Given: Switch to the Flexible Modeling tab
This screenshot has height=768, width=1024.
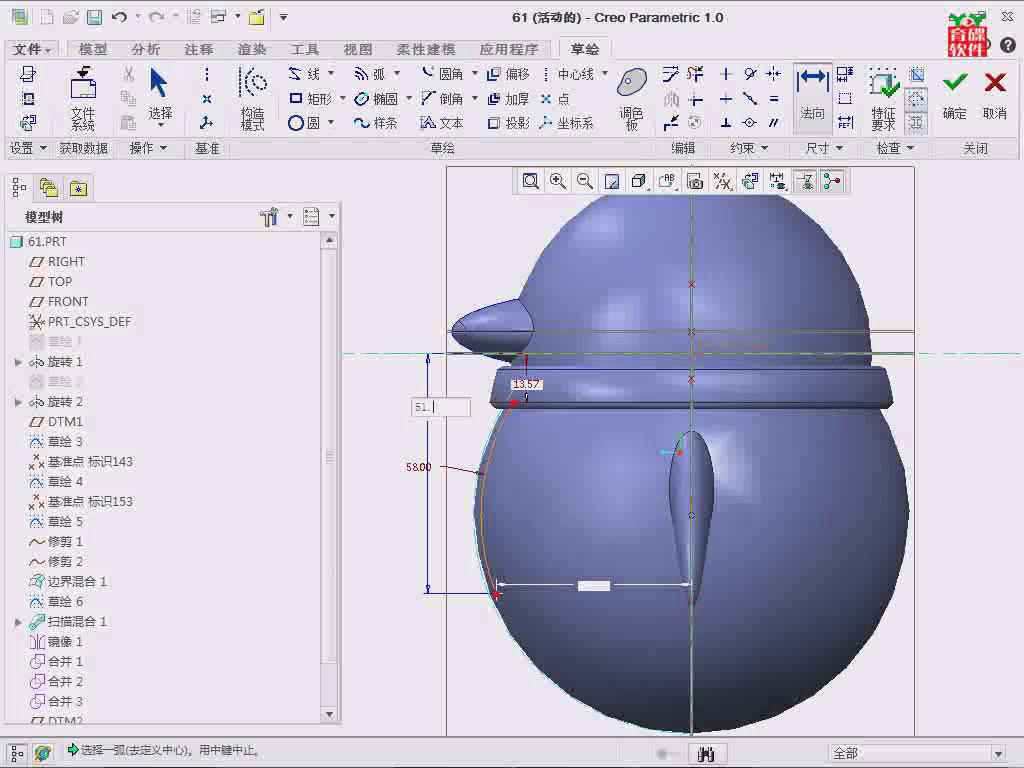Looking at the screenshot, I should coord(426,49).
